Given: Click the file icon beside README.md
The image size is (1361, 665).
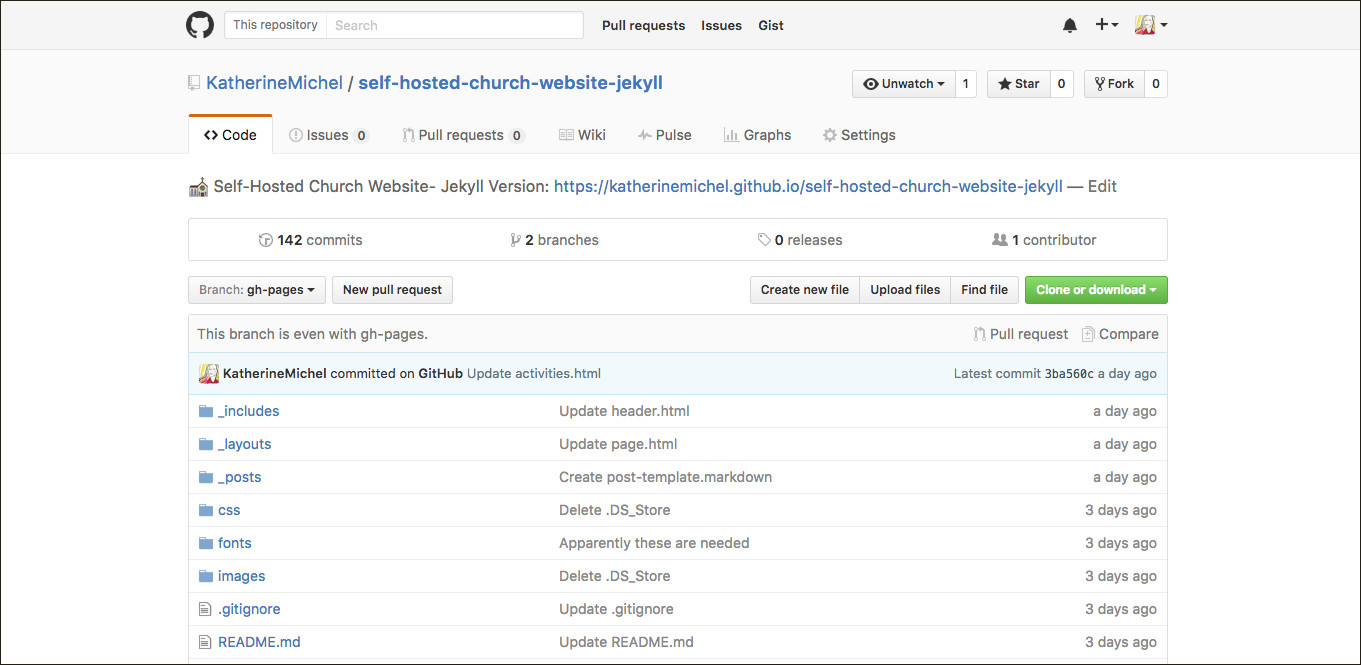Looking at the screenshot, I should click(x=206, y=642).
